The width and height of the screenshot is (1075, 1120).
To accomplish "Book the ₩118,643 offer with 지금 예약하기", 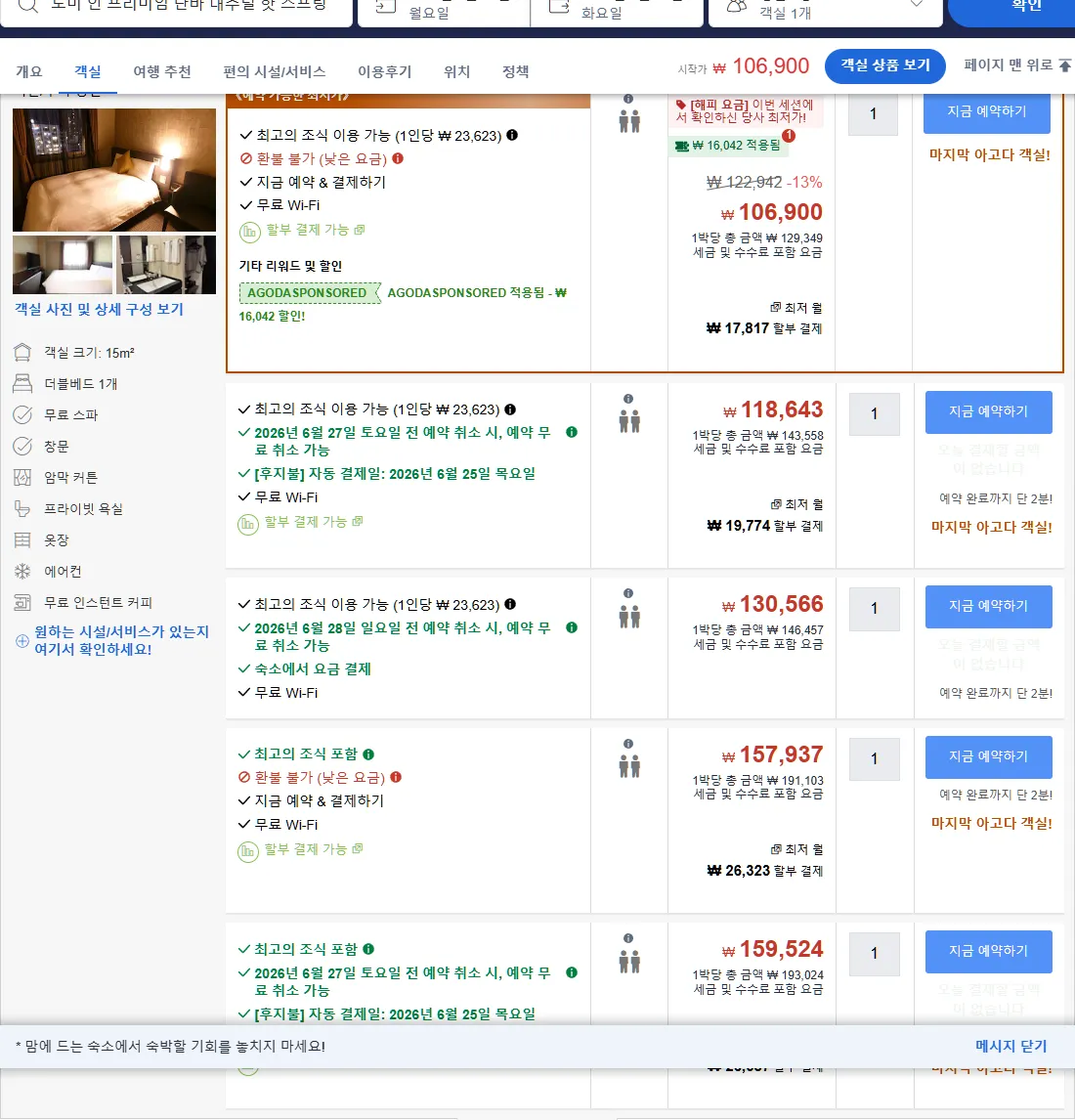I will tap(989, 412).
